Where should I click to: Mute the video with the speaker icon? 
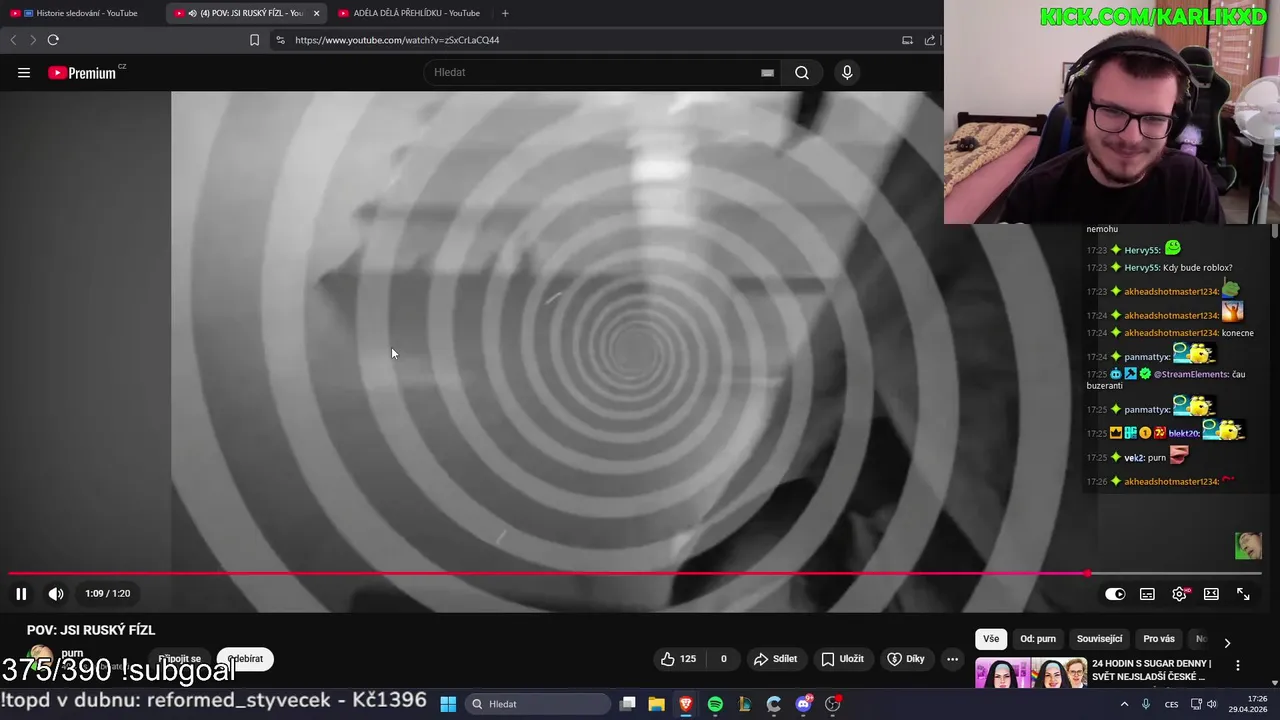(56, 594)
